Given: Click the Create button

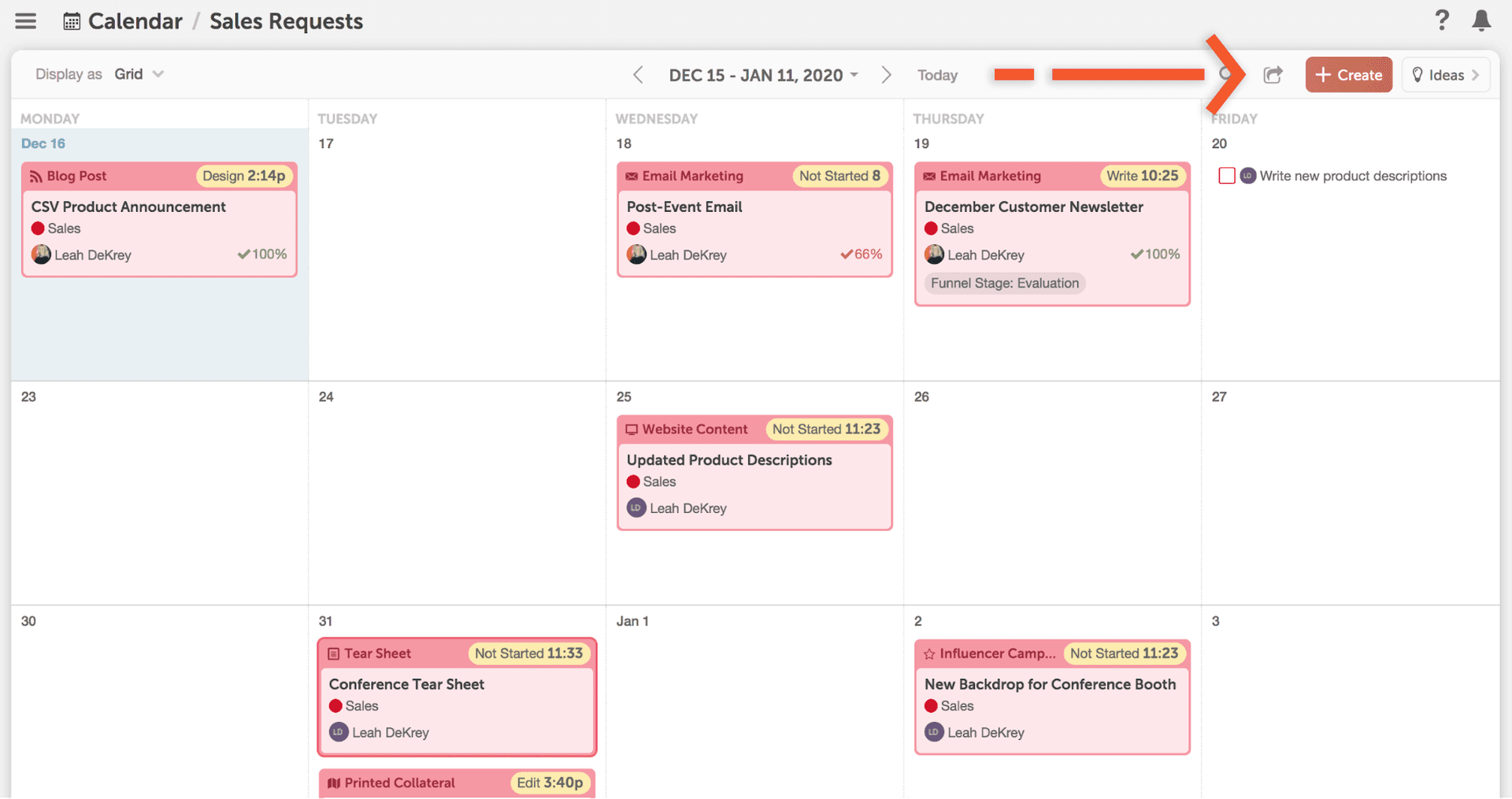Looking at the screenshot, I should click(x=1348, y=75).
